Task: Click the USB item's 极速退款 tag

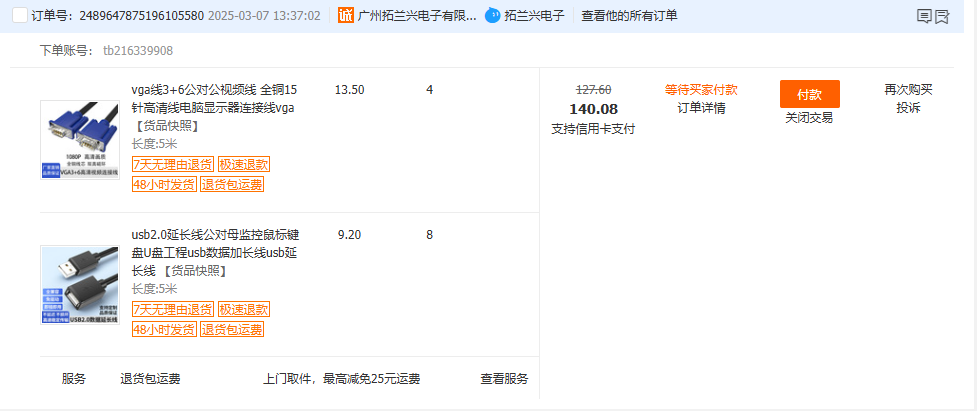Action: (244, 309)
